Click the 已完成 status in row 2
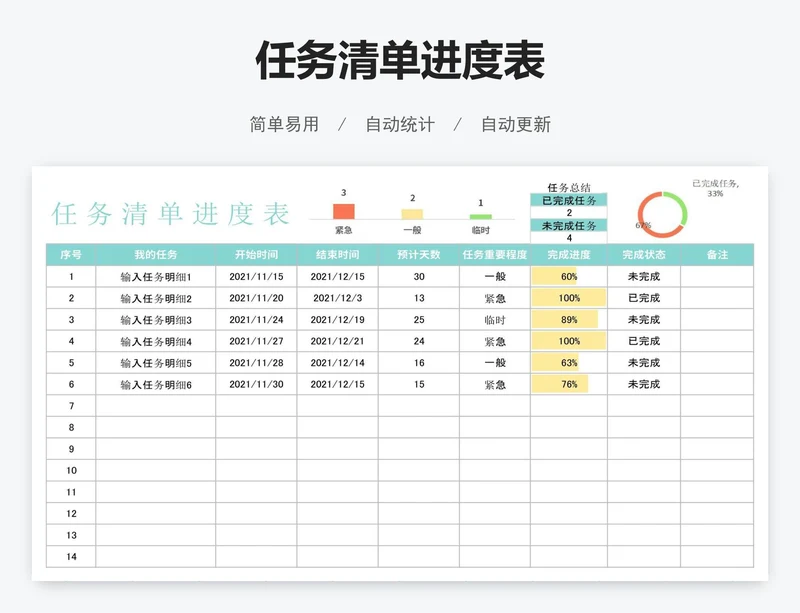The height and width of the screenshot is (613, 800). click(644, 298)
